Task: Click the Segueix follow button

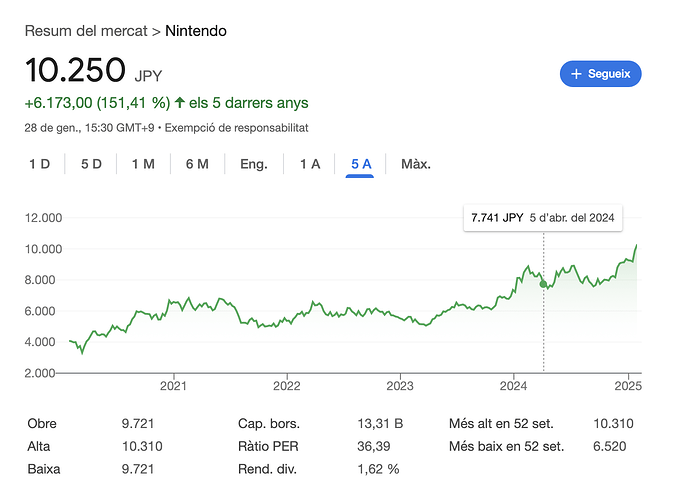Action: (x=601, y=74)
